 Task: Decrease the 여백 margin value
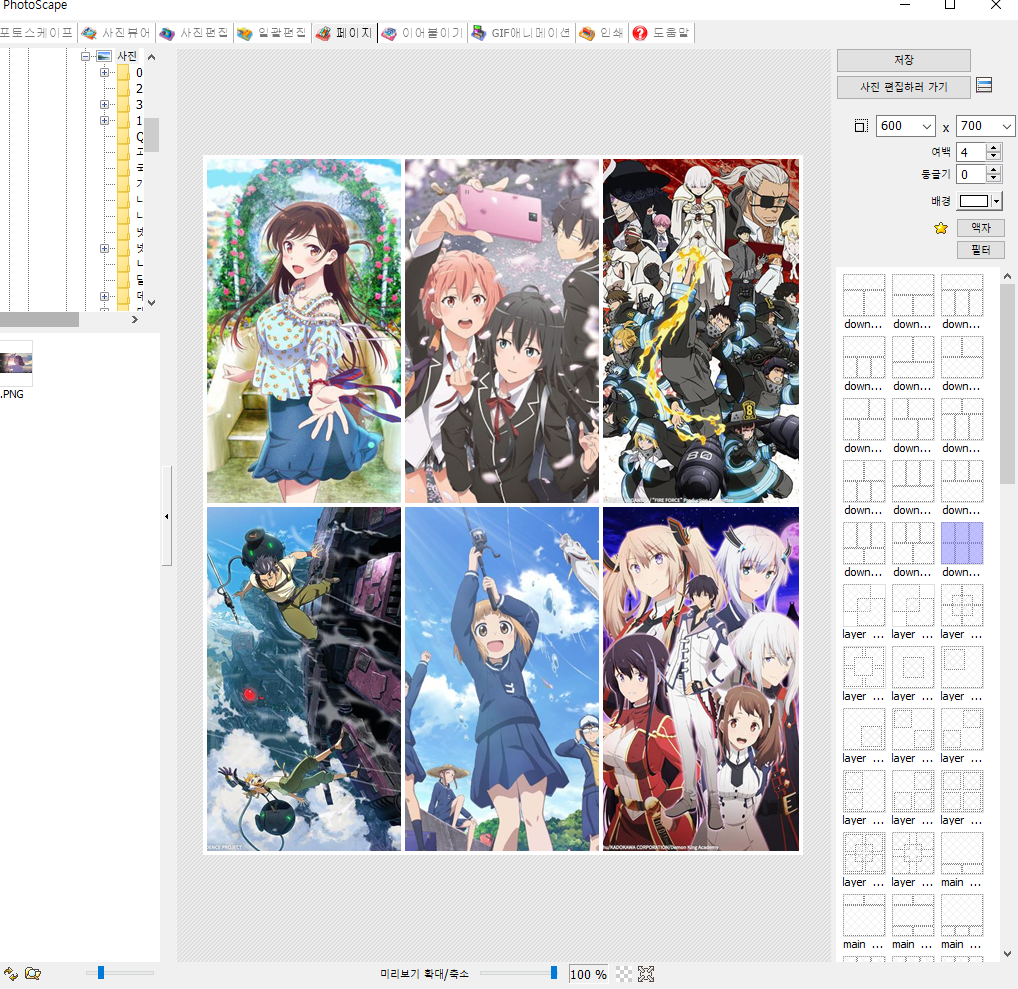tap(993, 156)
